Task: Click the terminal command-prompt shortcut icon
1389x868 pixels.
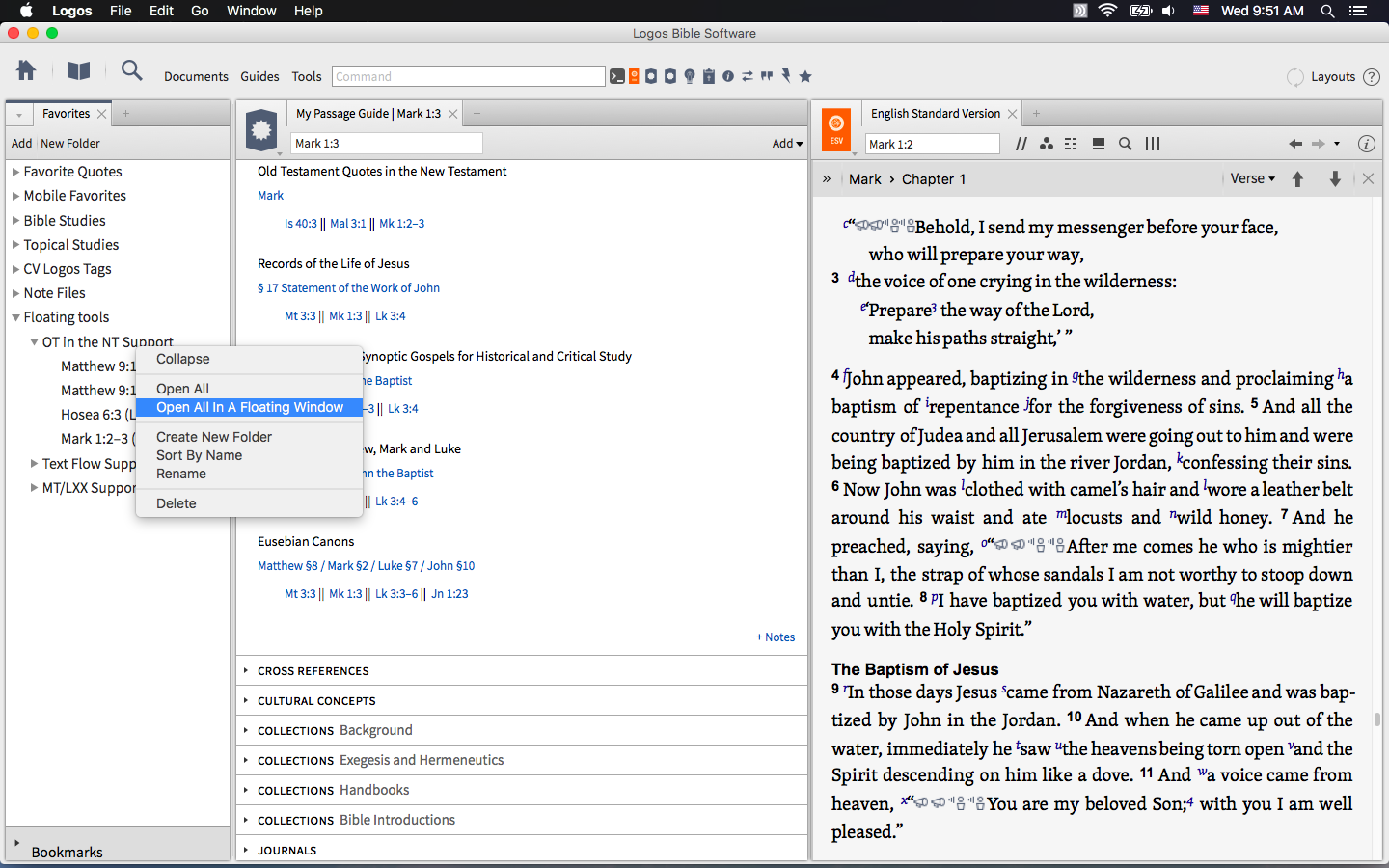Action: (x=617, y=76)
